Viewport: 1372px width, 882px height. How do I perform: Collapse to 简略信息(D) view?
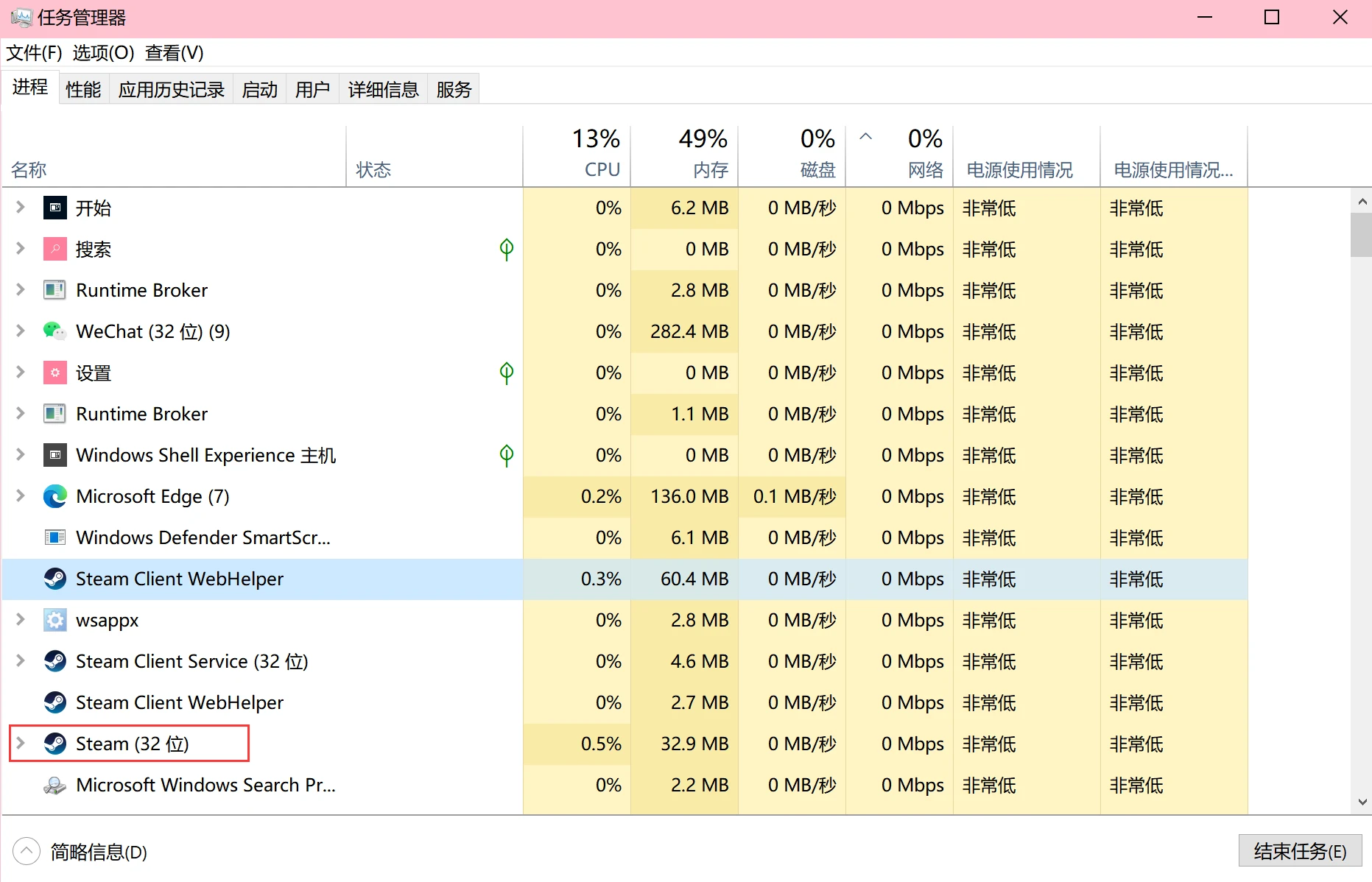[x=80, y=852]
